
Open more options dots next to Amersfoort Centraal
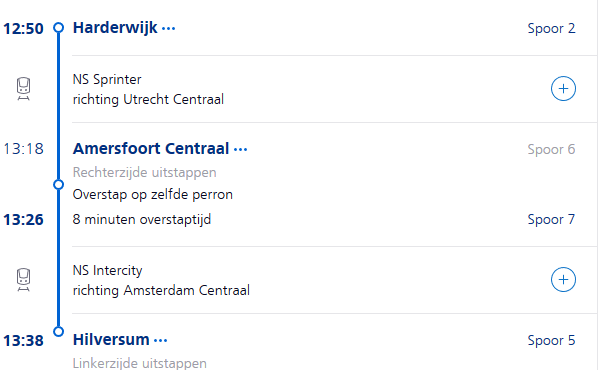coord(240,149)
